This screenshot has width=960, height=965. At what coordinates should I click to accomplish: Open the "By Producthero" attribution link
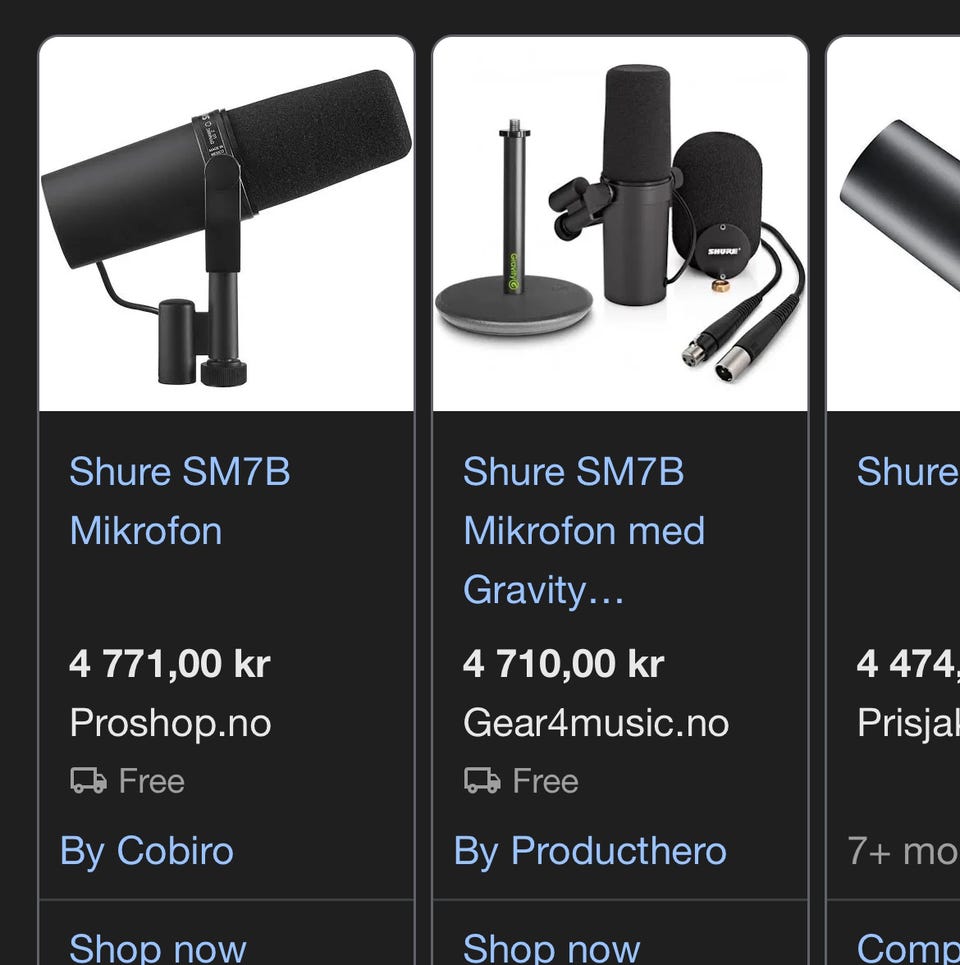coord(590,851)
